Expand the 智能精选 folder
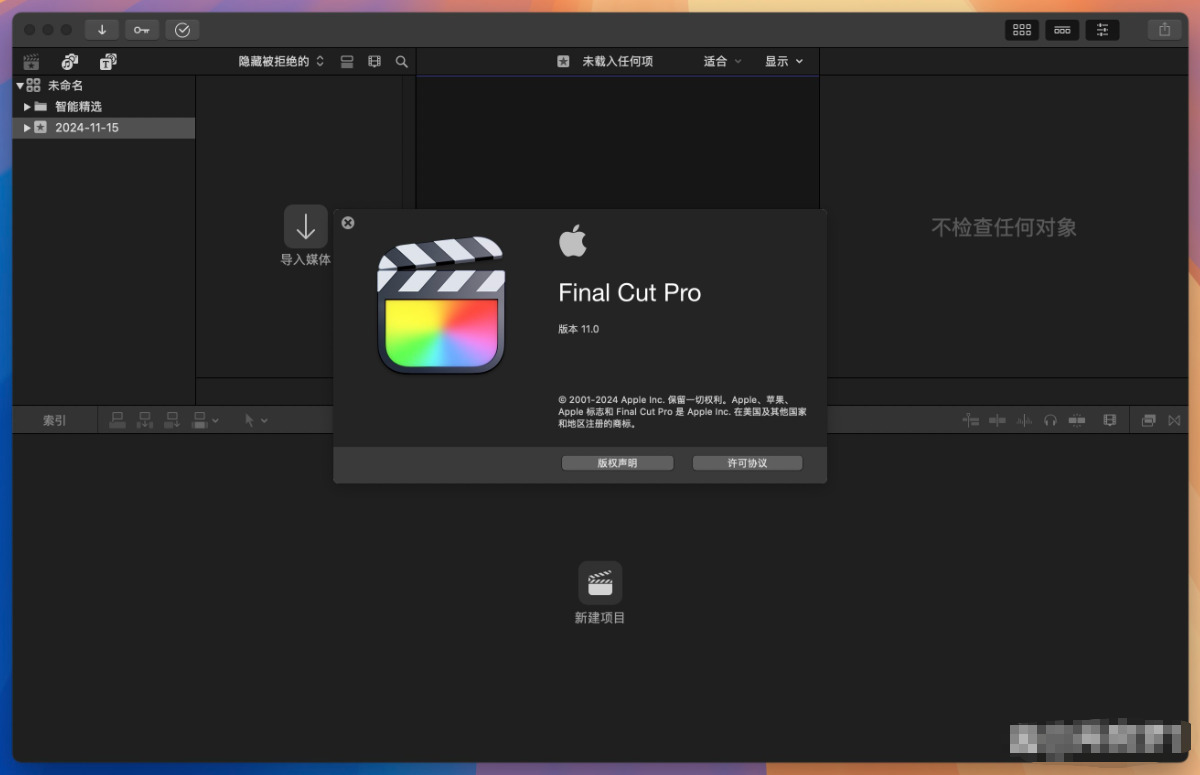 [x=27, y=107]
